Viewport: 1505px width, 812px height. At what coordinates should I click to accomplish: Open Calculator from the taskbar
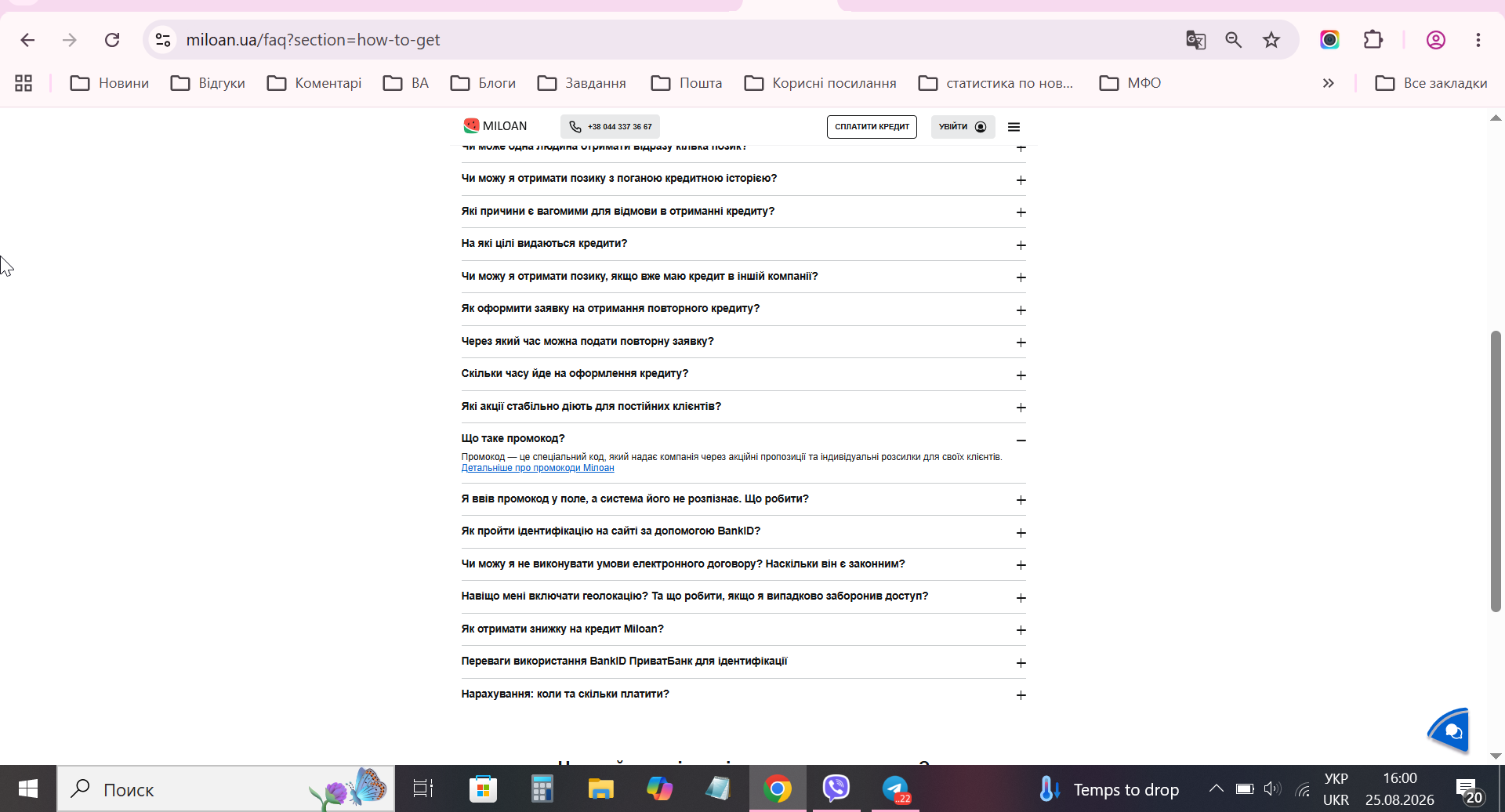pos(542,788)
